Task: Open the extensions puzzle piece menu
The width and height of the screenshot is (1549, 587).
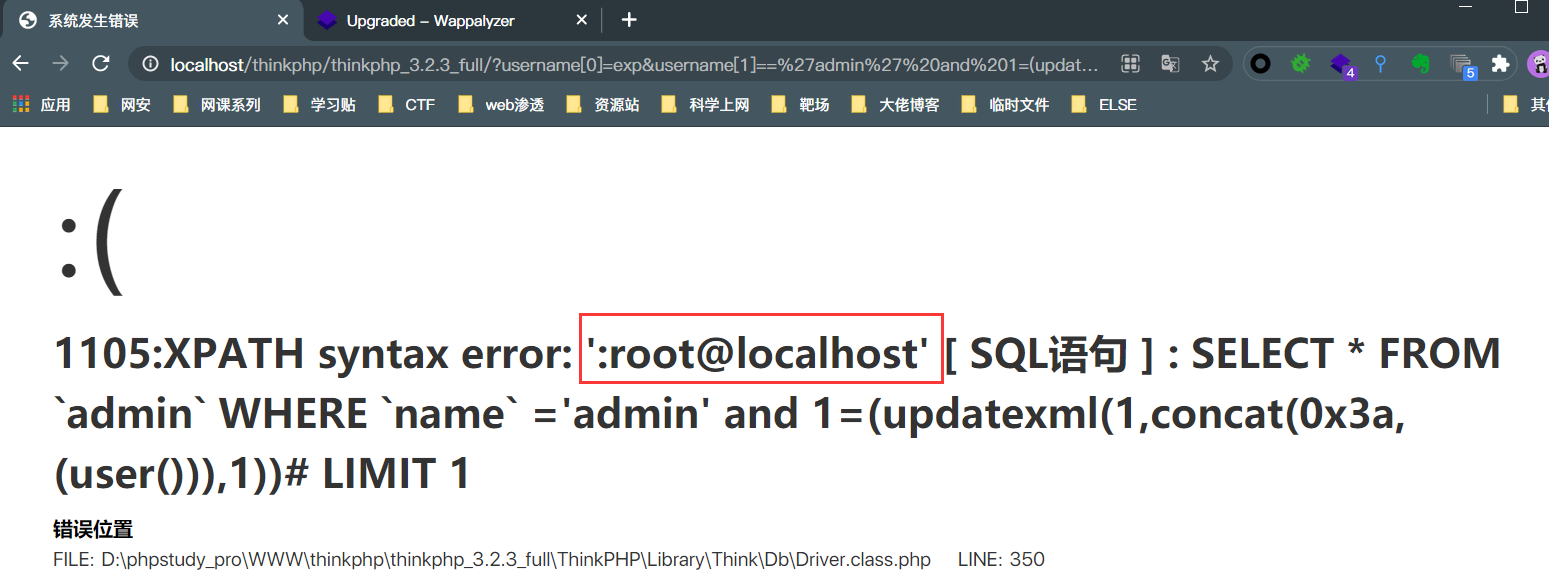Action: tap(1500, 63)
